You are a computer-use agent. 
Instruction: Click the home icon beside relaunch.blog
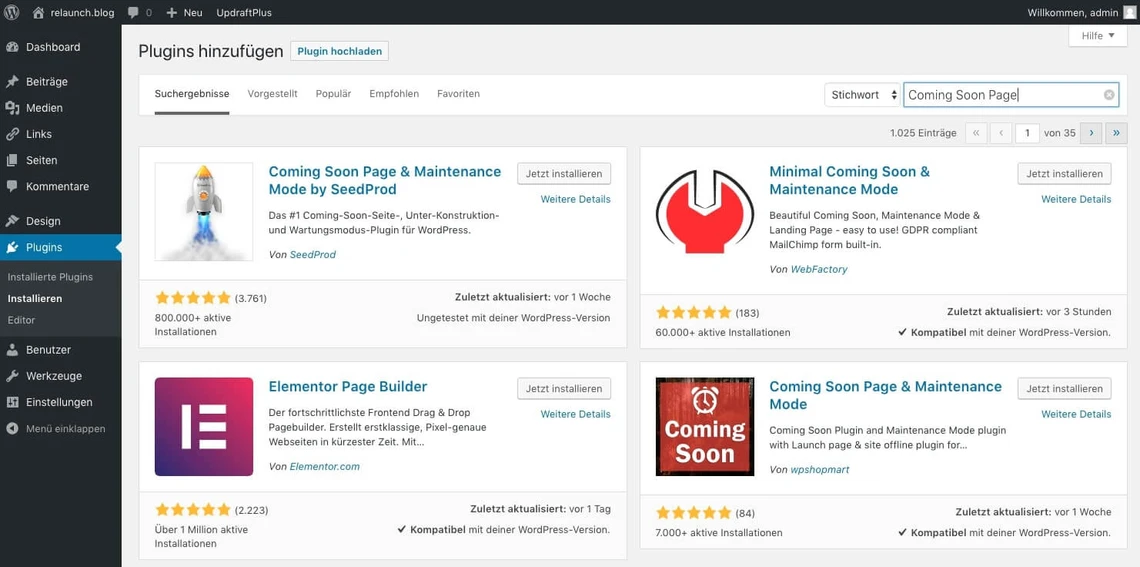38,12
